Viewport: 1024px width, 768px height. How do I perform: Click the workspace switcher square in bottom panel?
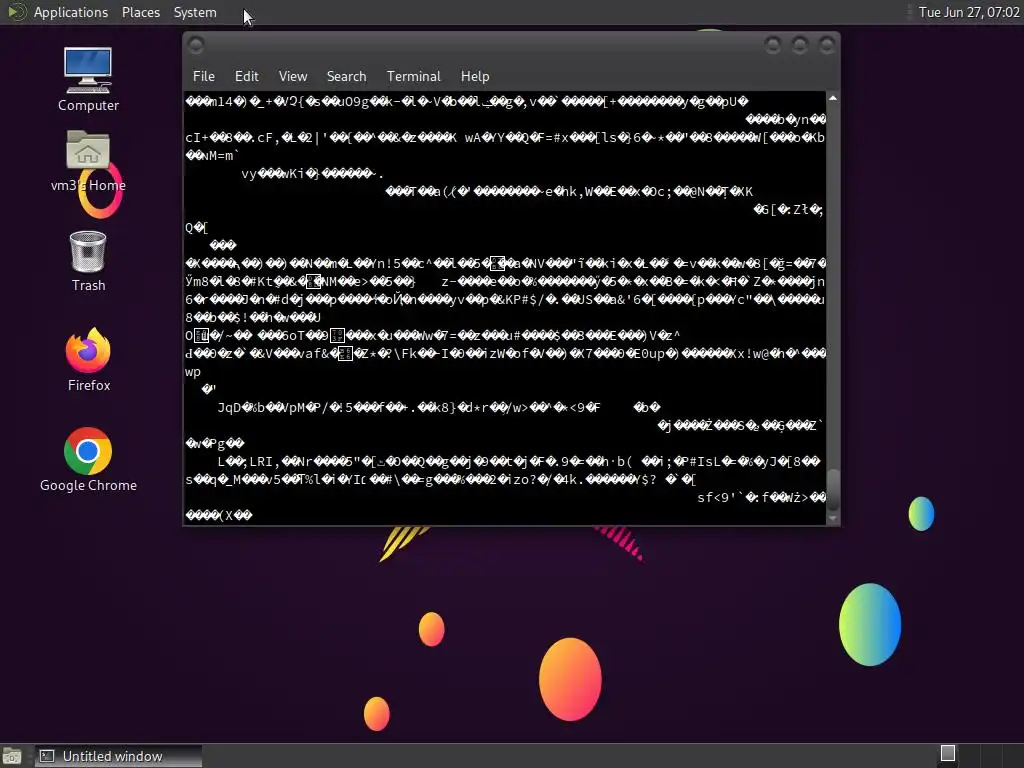[948, 753]
